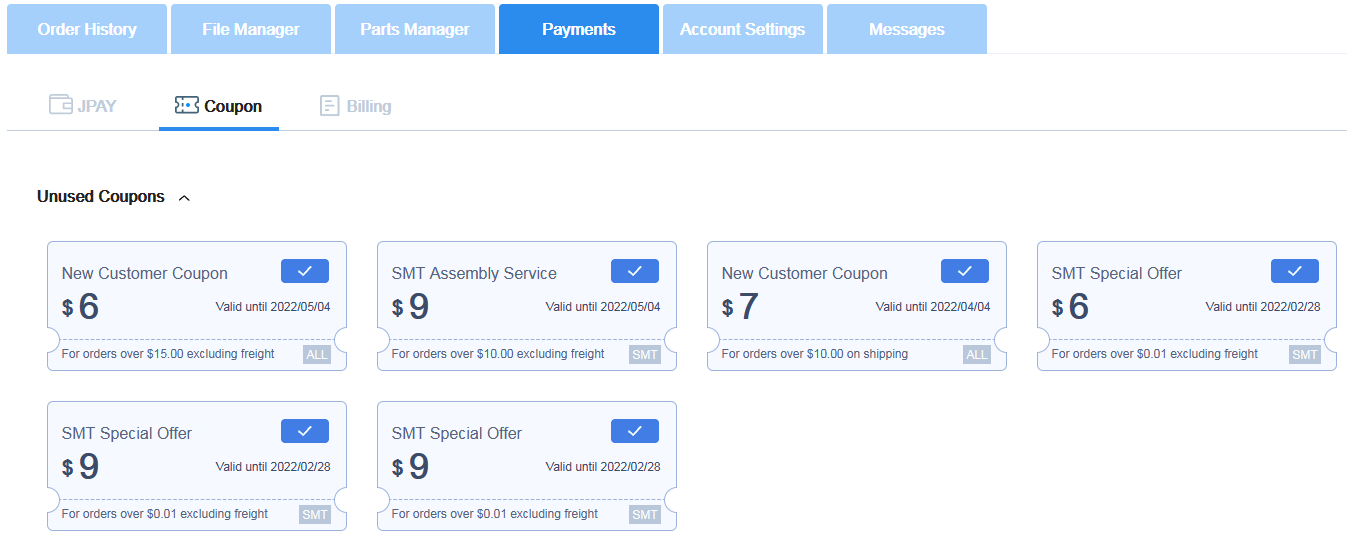The image size is (1347, 538).
Task: Toggle checkmark on $6 New Customer Coupon
Action: pyautogui.click(x=305, y=271)
